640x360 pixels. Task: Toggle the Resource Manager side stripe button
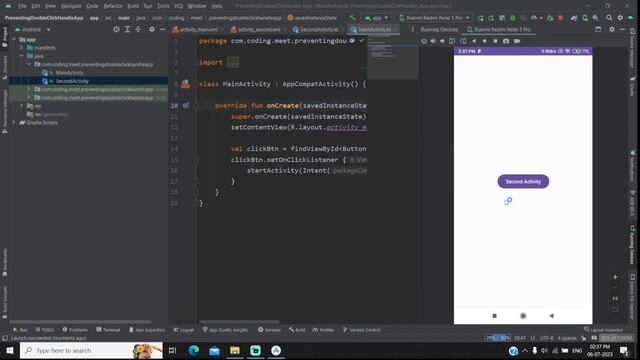point(4,111)
